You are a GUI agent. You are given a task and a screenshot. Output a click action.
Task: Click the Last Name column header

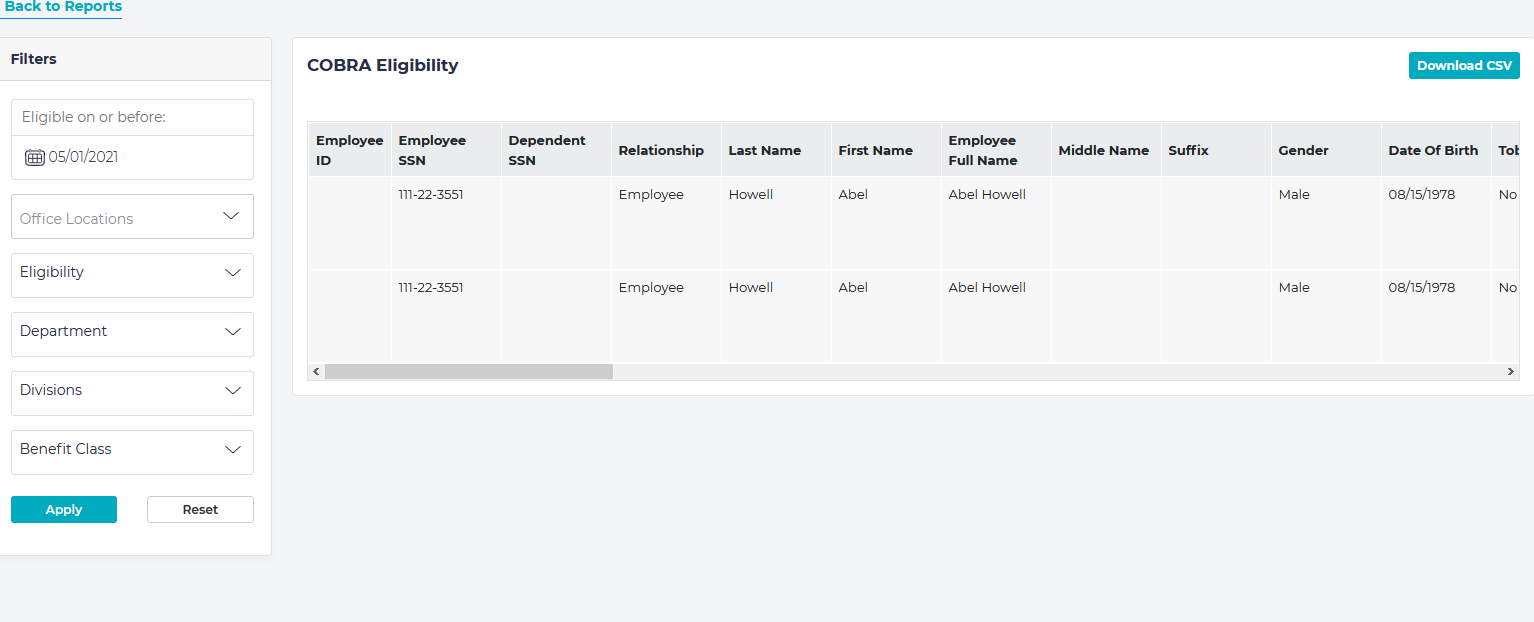point(764,150)
